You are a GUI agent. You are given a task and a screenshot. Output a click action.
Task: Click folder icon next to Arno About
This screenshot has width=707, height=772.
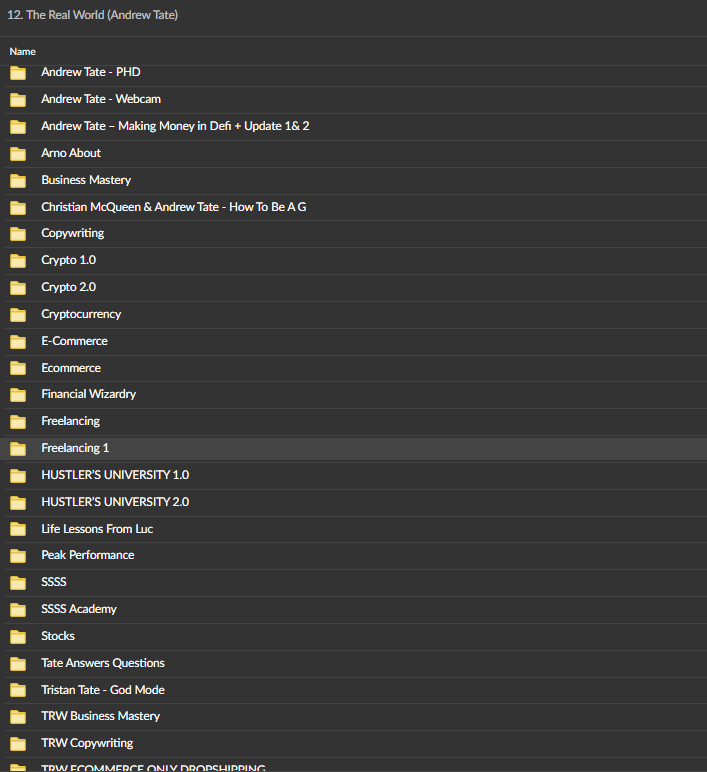tap(18, 154)
